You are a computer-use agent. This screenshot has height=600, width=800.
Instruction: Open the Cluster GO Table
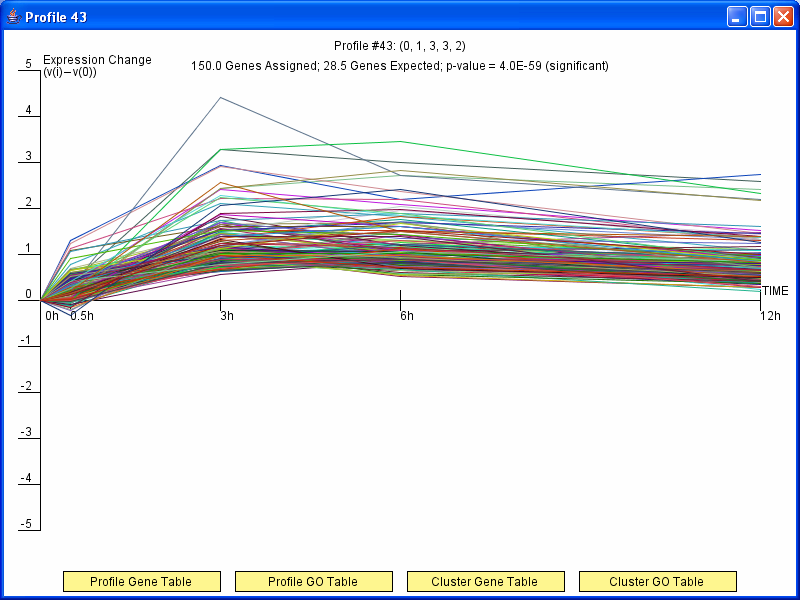[x=658, y=582]
